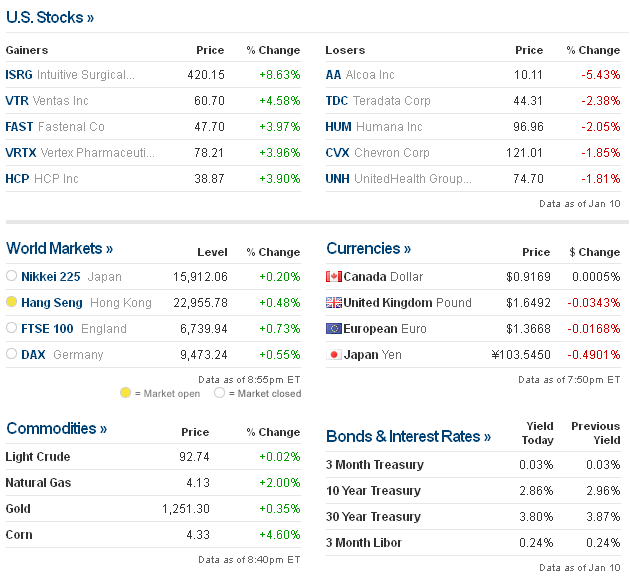Open the AA Alcoa ticker link
Screen dimensions: 630x584
[333, 75]
